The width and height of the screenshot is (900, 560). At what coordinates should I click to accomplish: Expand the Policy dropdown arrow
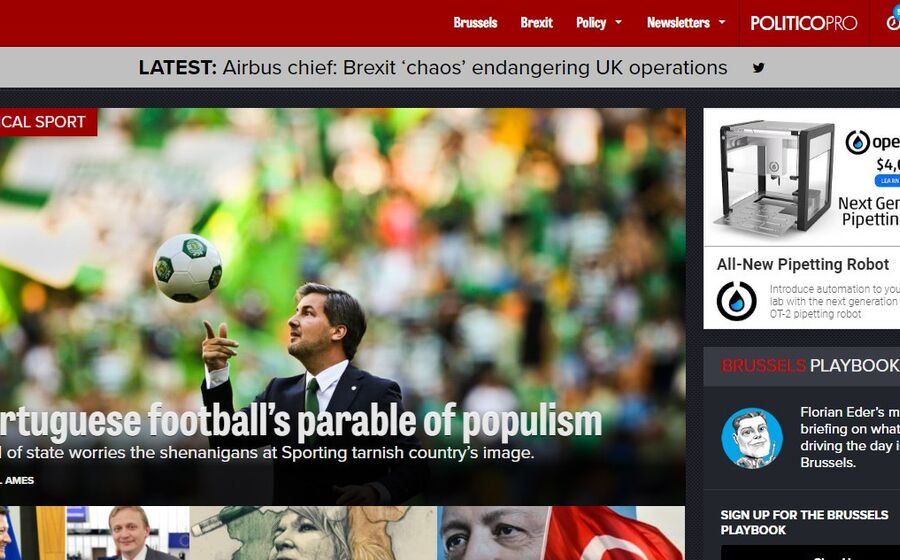[x=618, y=22]
